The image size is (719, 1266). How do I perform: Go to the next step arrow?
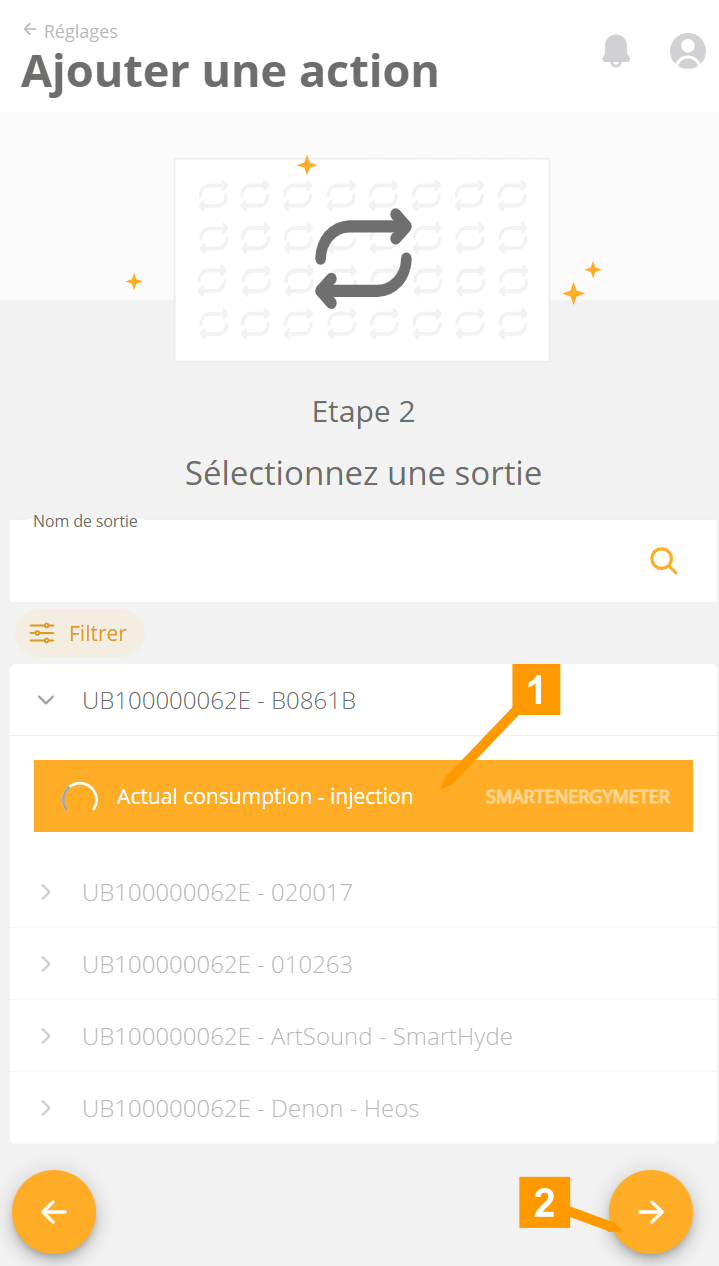pyautogui.click(x=651, y=1212)
